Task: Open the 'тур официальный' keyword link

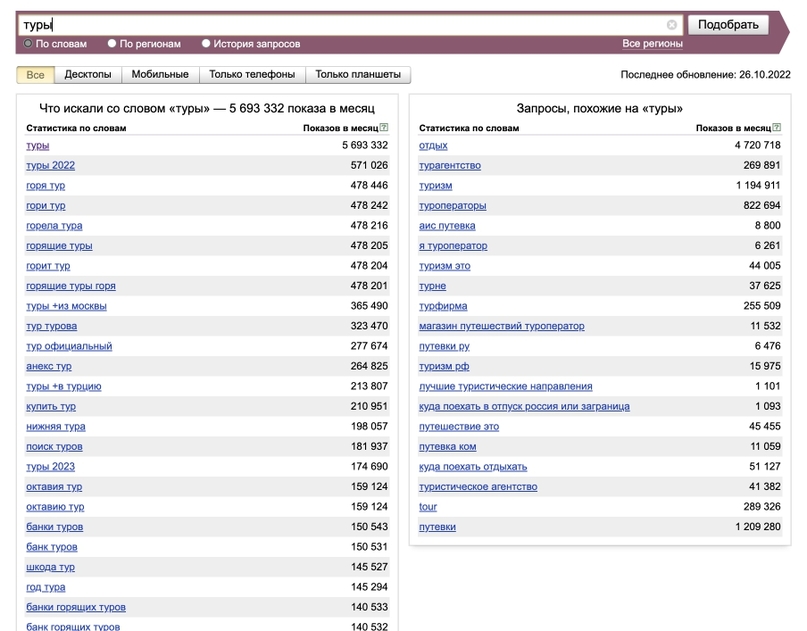Action: point(69,346)
